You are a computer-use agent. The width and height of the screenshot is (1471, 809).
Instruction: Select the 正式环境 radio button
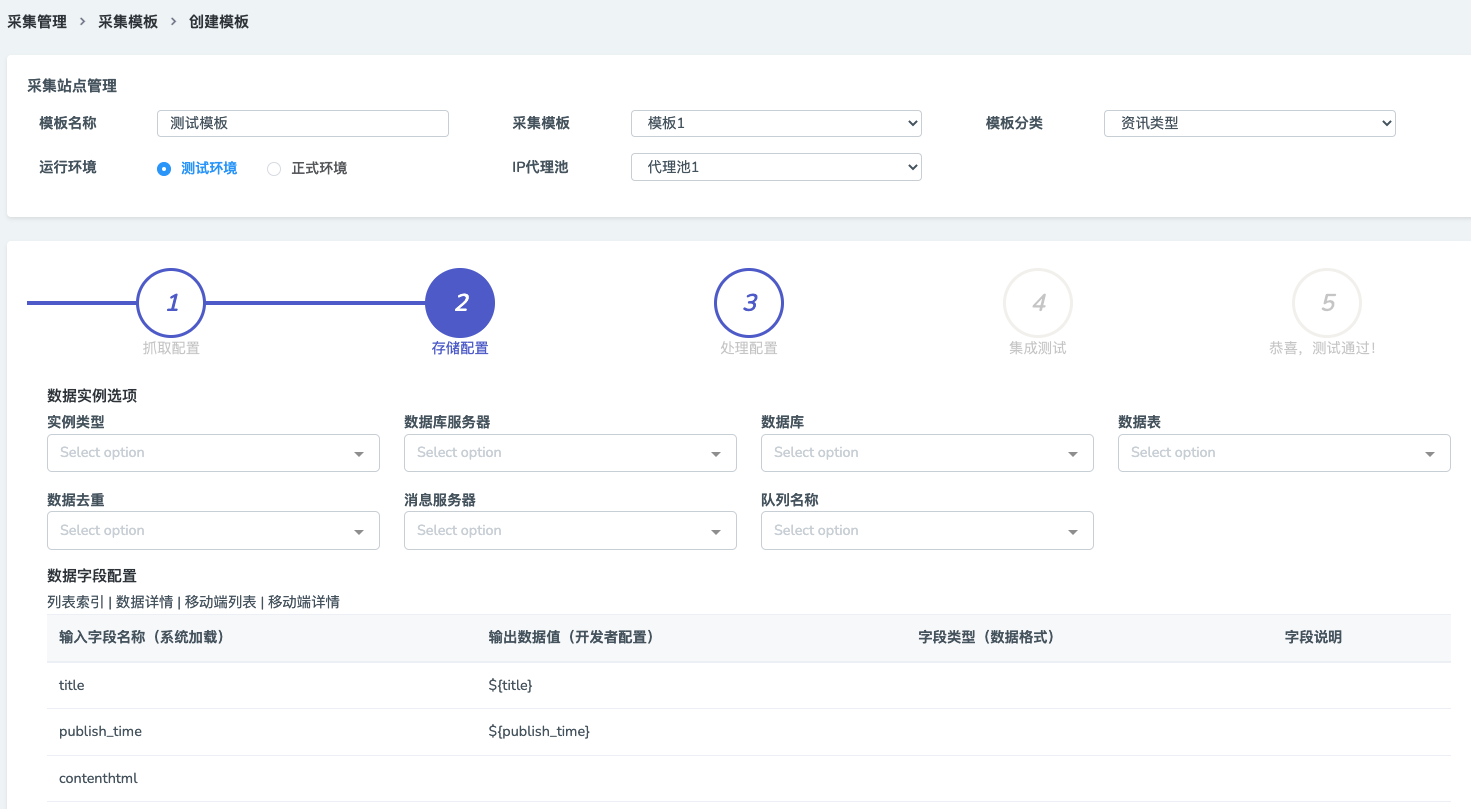274,168
